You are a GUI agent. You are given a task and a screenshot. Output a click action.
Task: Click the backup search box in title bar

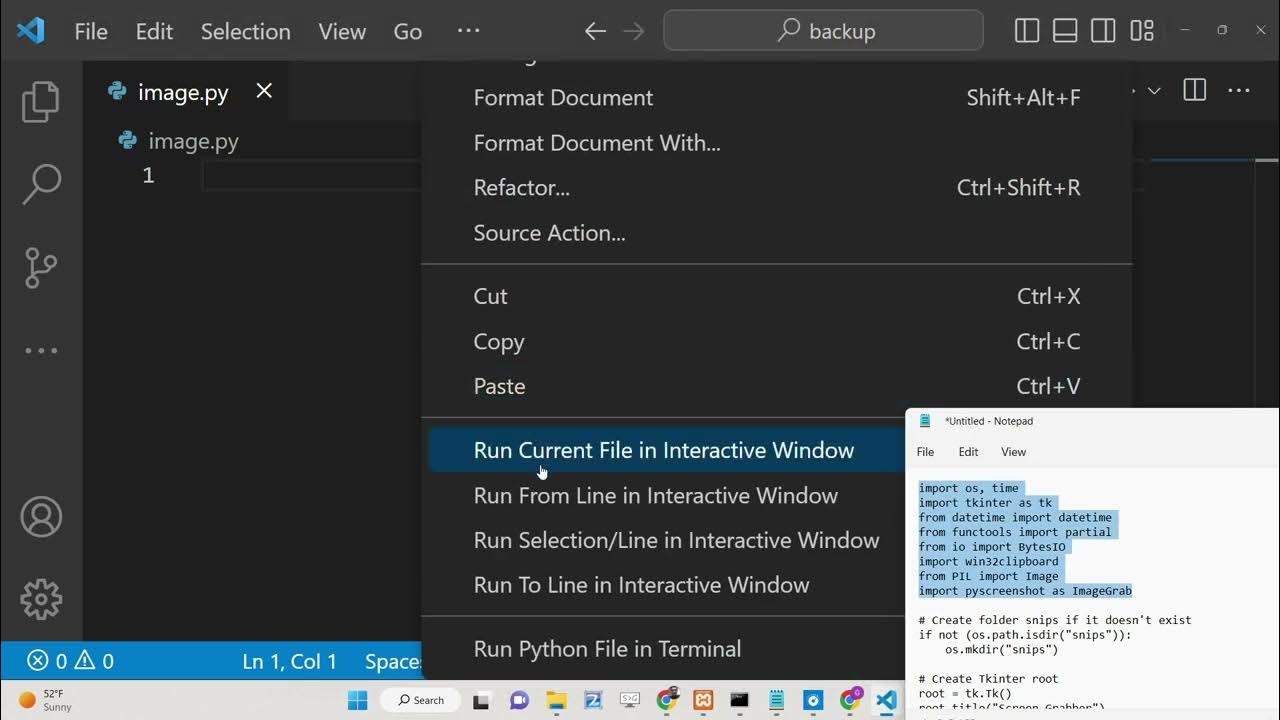(x=823, y=31)
